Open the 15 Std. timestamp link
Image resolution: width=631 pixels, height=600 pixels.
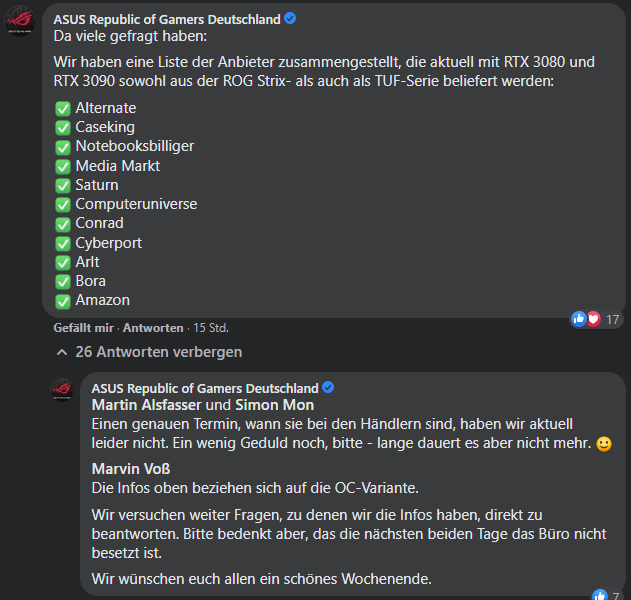(x=210, y=328)
